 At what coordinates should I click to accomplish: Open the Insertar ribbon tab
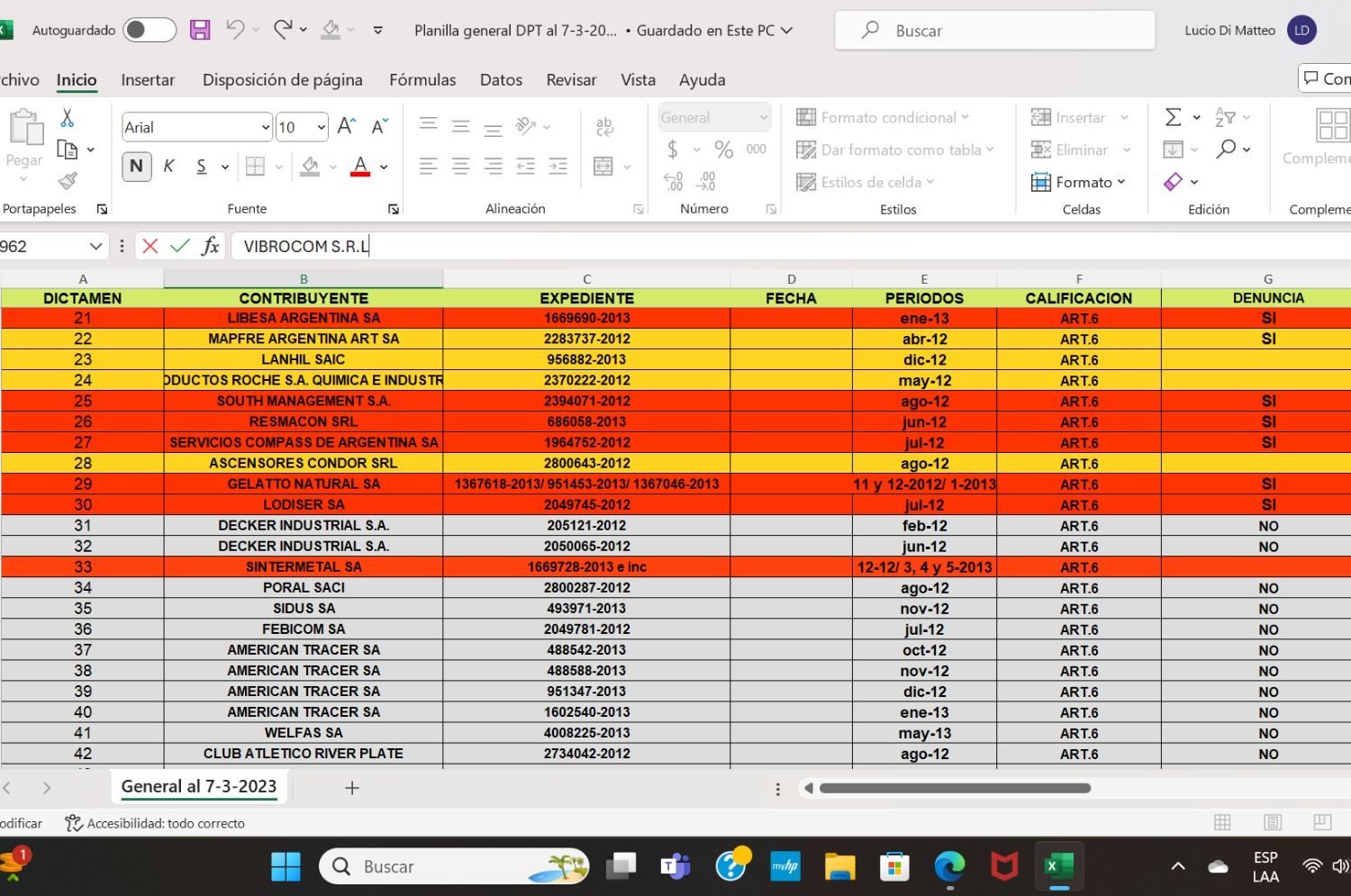pos(148,79)
